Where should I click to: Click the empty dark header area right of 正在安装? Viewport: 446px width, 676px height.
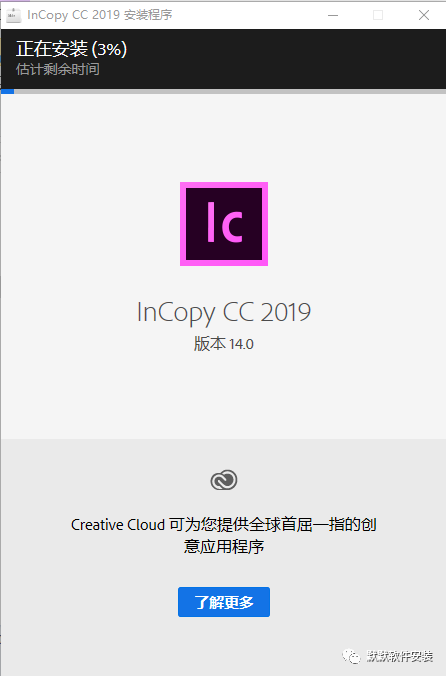click(x=284, y=58)
